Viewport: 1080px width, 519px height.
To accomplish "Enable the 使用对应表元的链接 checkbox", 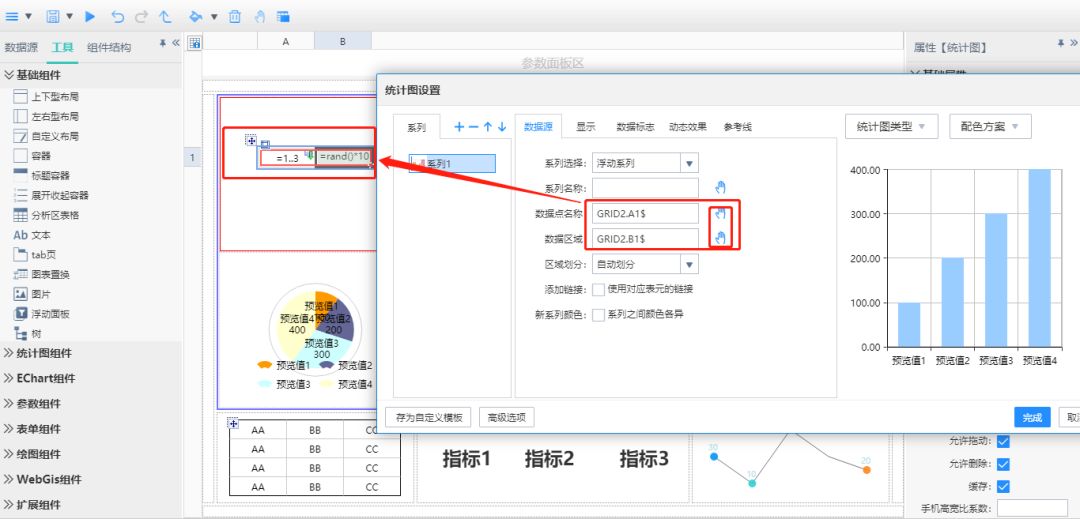I will click(x=598, y=289).
